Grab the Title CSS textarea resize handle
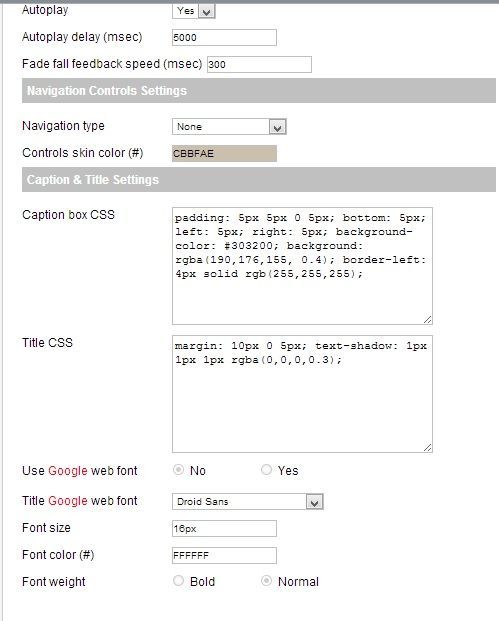 pyautogui.click(x=427, y=448)
